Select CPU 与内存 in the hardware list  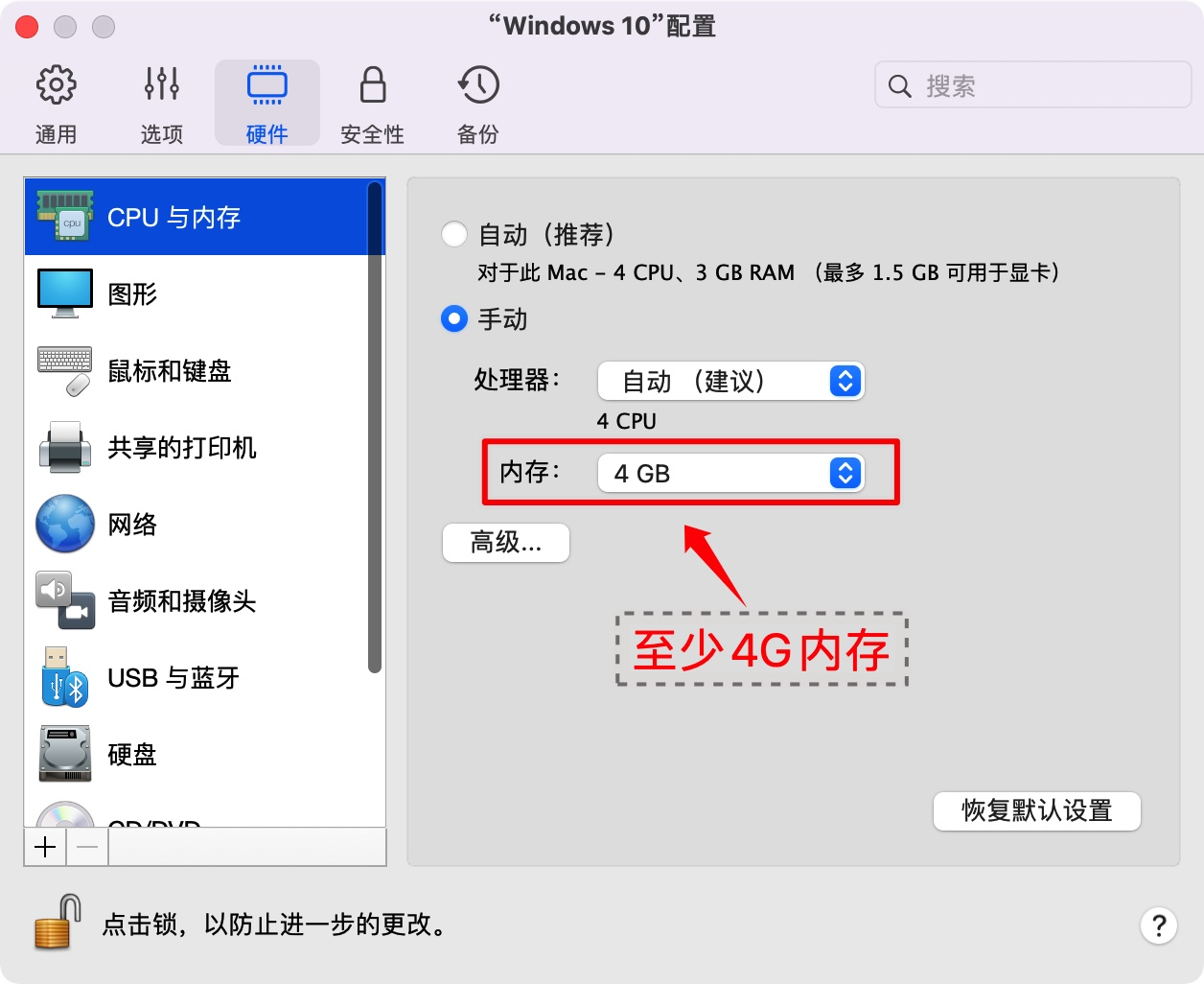(x=197, y=217)
